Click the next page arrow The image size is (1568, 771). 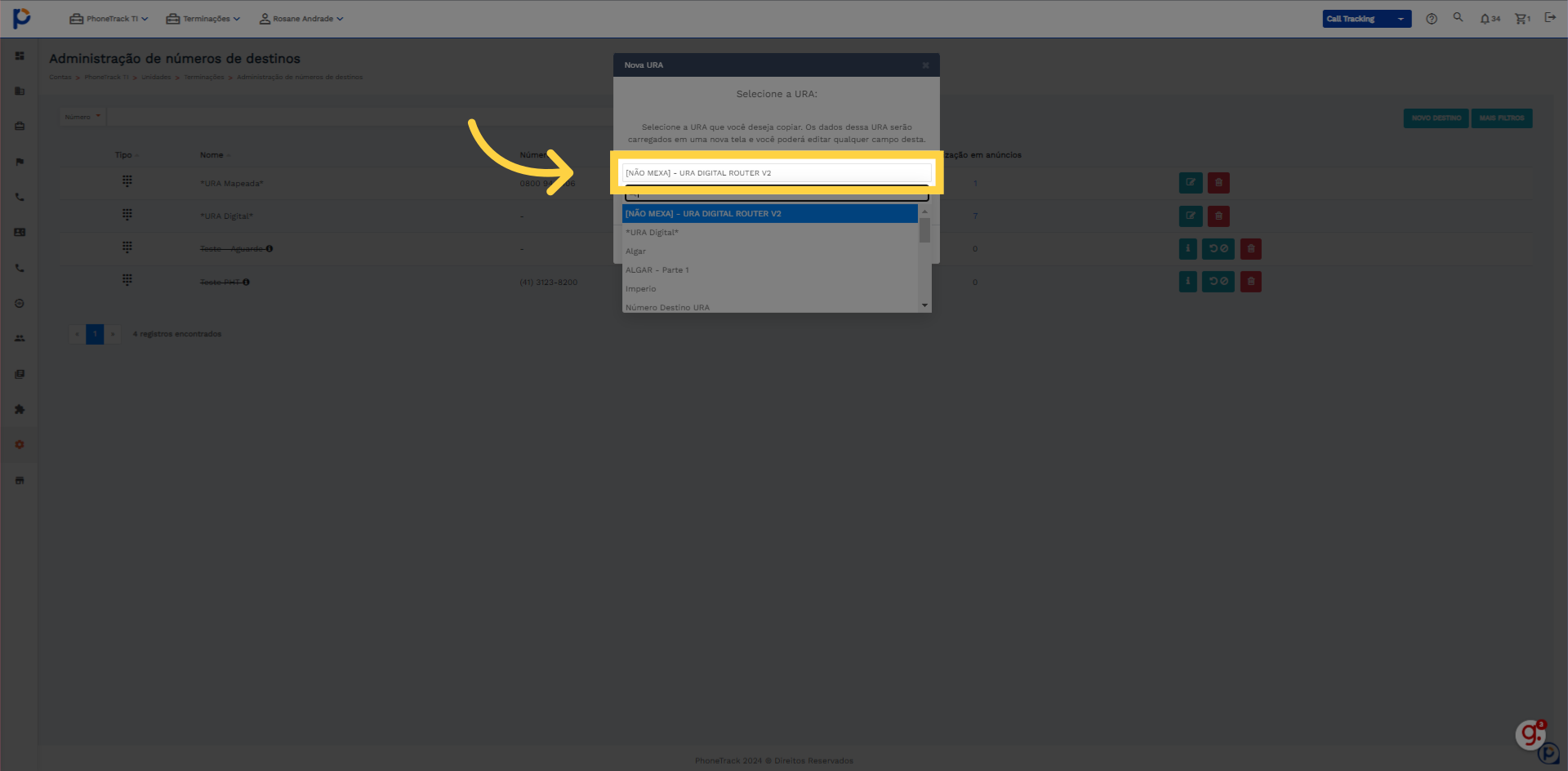click(x=113, y=334)
